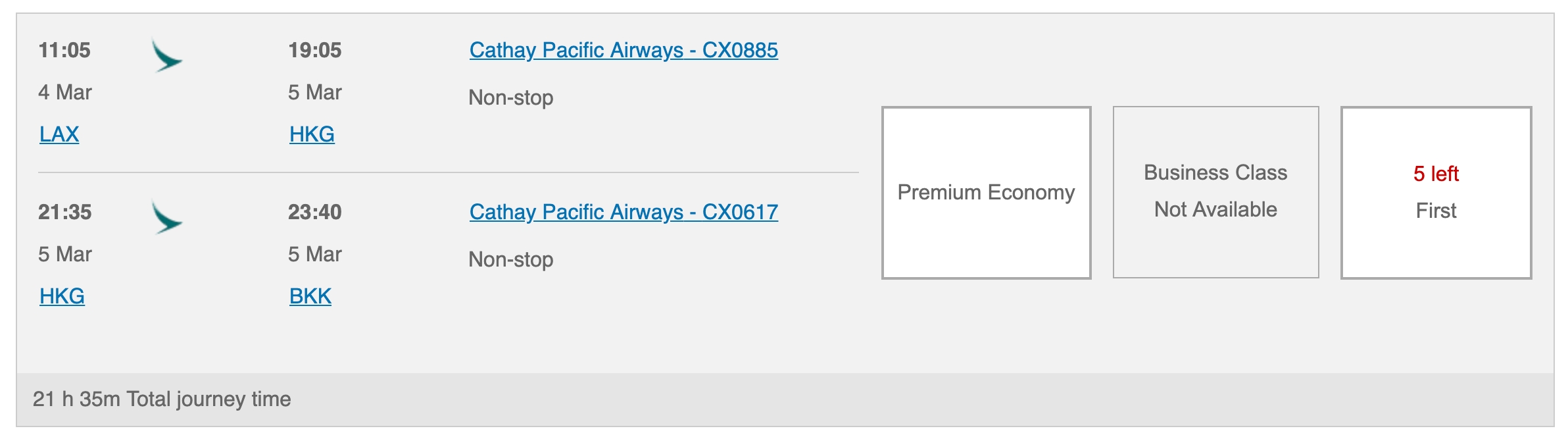Click the 21:35 departure time

coord(64,212)
